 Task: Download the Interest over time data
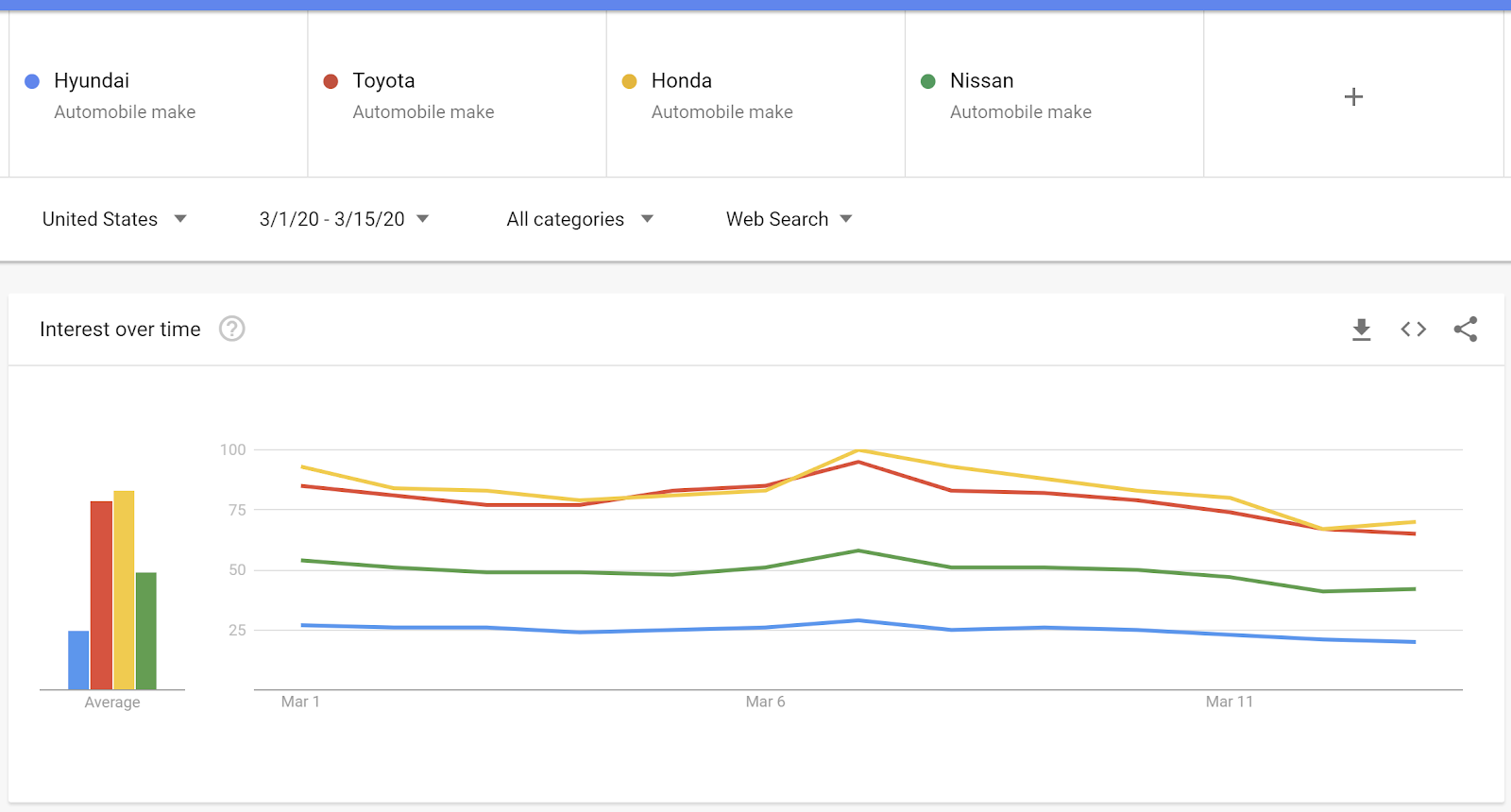[x=1361, y=330]
